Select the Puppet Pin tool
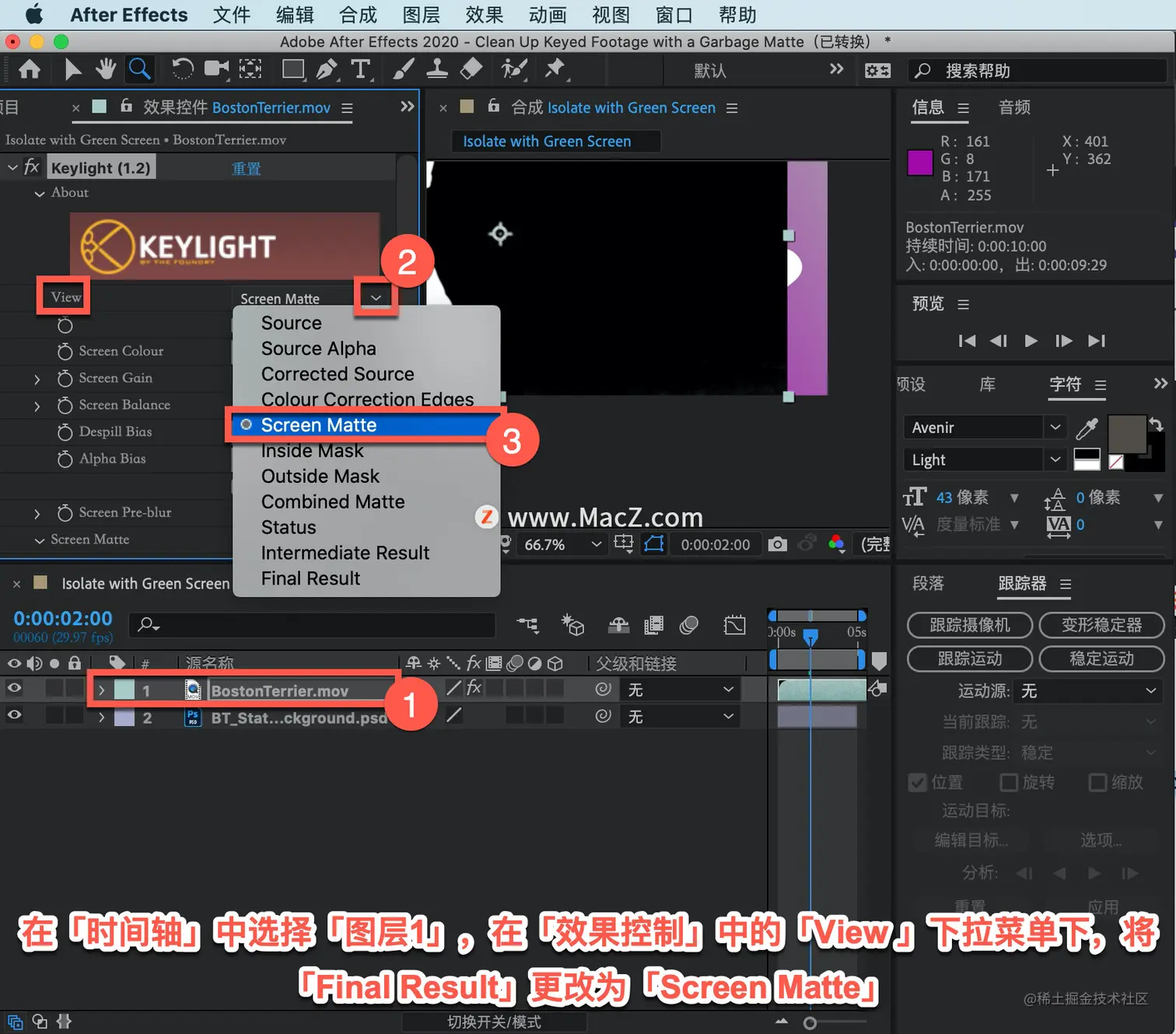This screenshot has width=1176, height=1034. (555, 70)
